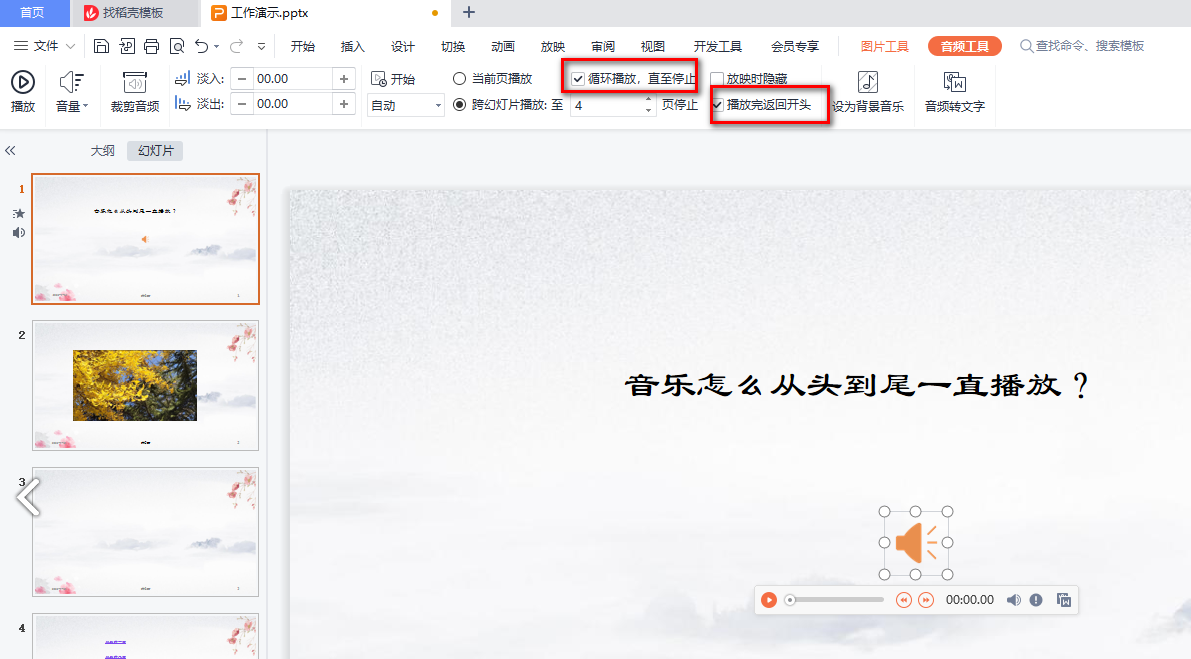Open the 音频工具 tab
Image resolution: width=1191 pixels, height=659 pixels.
coord(964,45)
